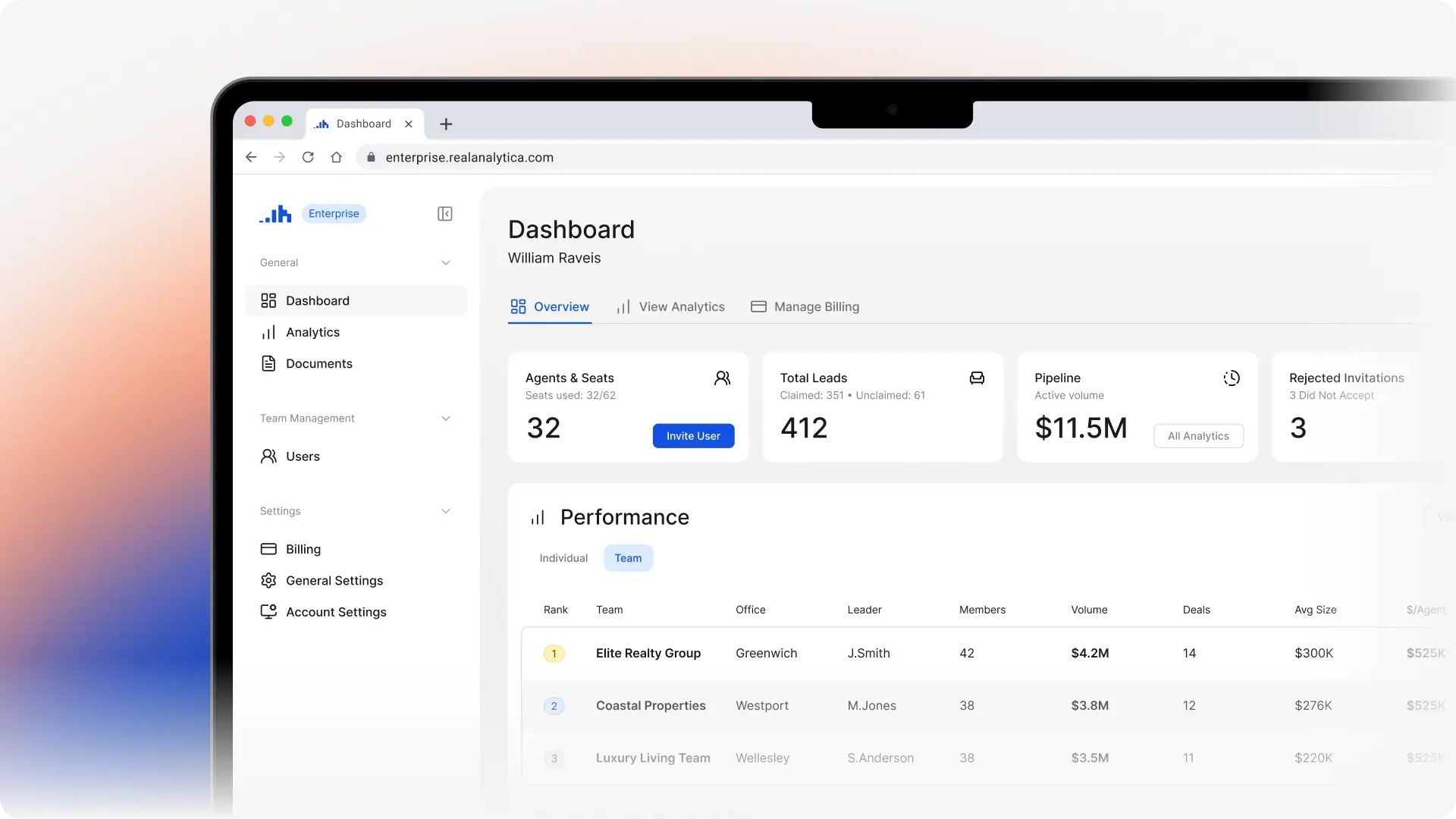The height and width of the screenshot is (819, 1456).
Task: Collapse the General section chevron
Action: click(446, 262)
